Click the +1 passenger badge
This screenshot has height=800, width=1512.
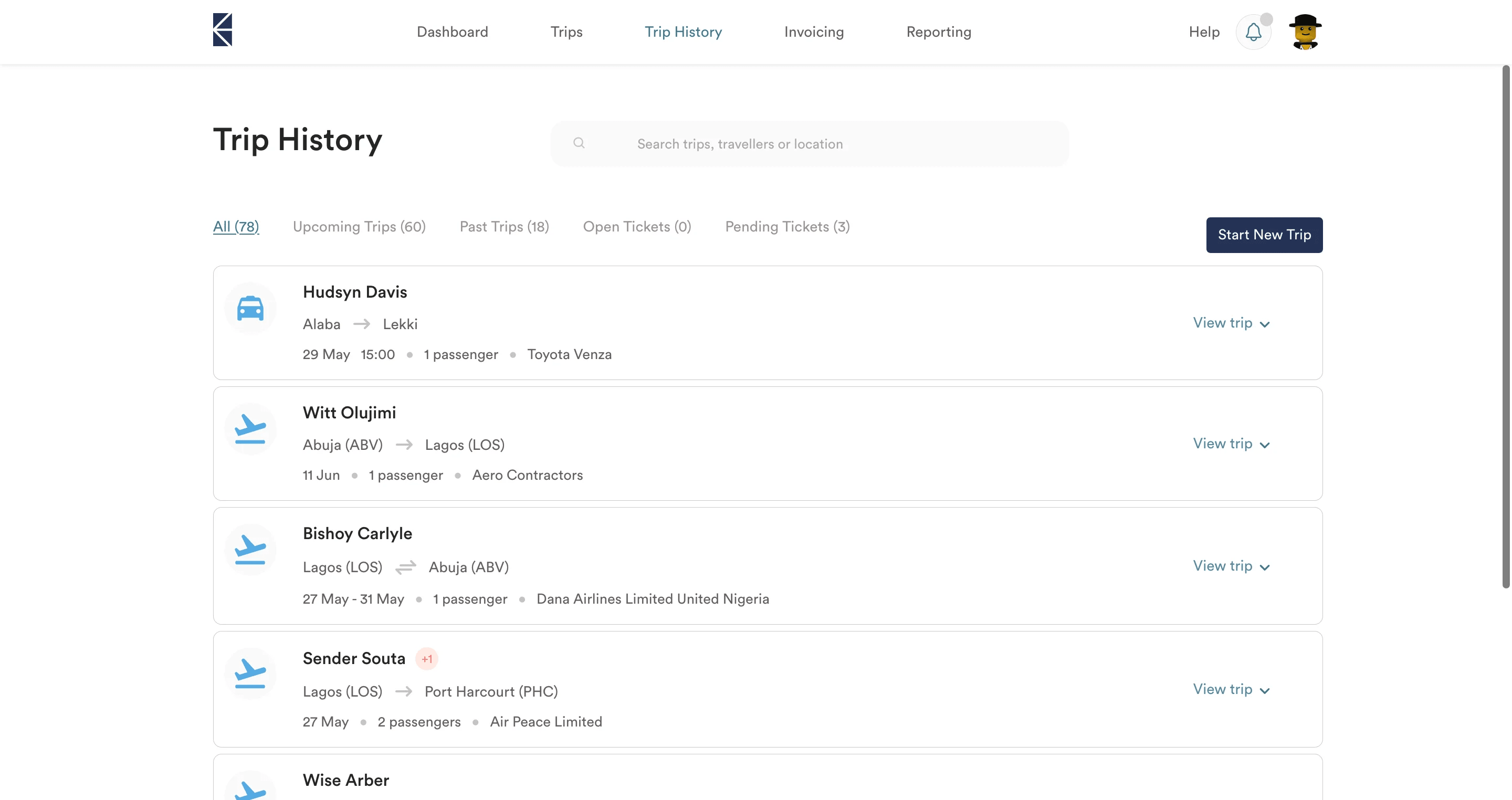tap(427, 659)
